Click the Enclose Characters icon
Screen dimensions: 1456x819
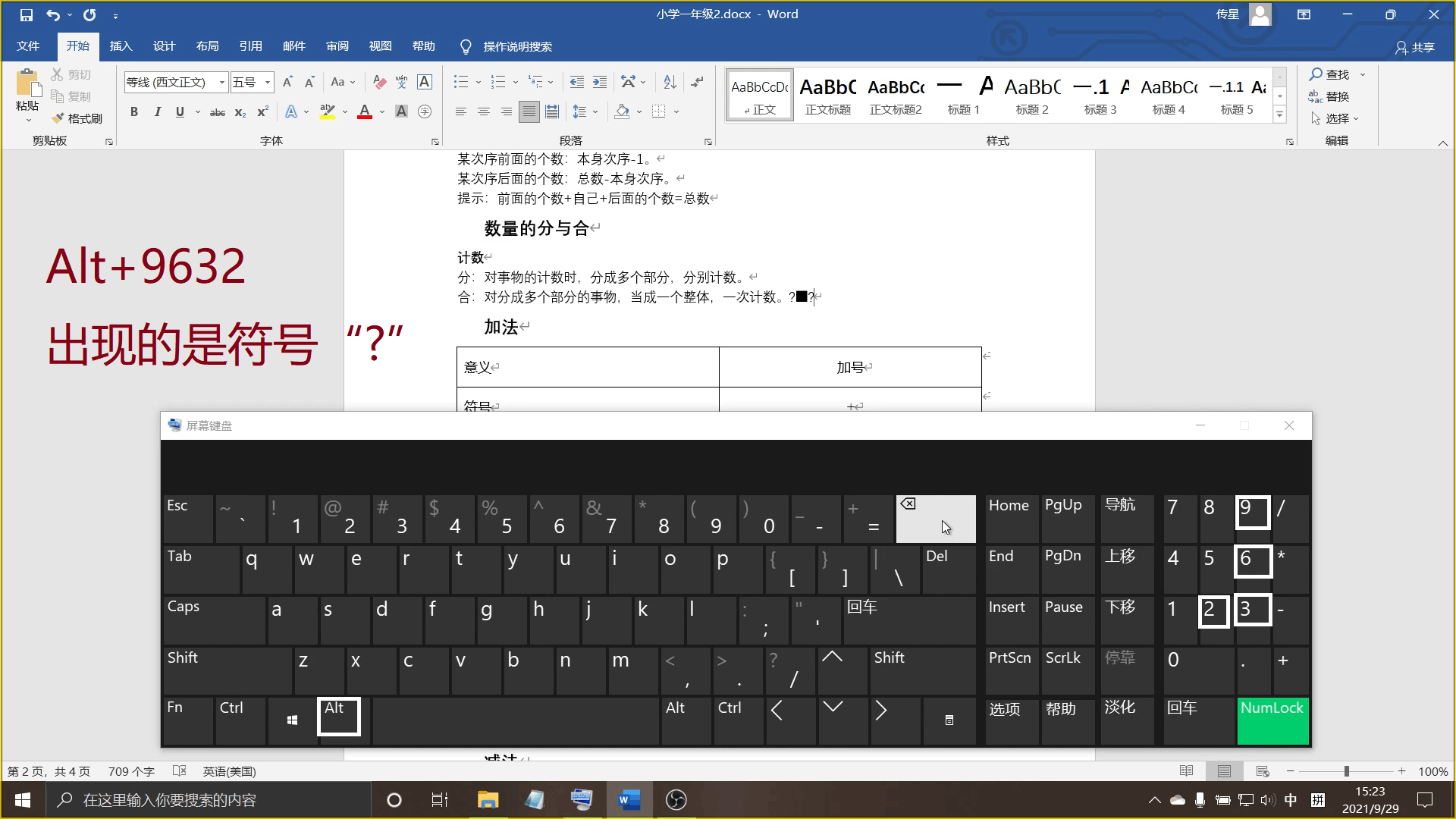coord(425,112)
